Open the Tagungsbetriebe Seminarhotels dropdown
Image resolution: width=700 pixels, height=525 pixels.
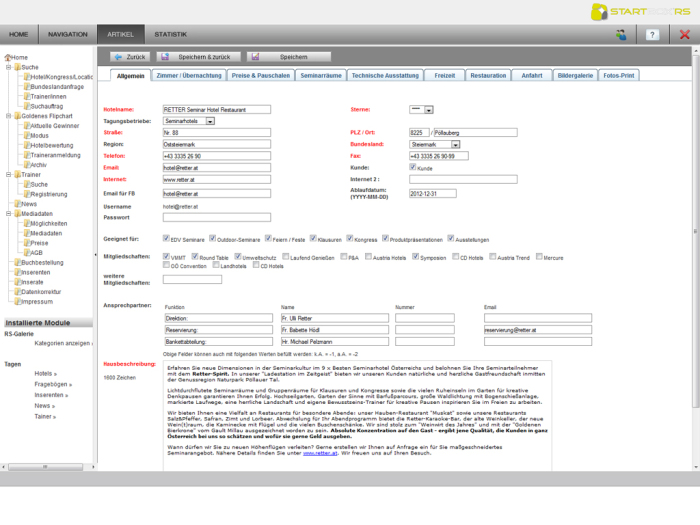click(x=189, y=121)
